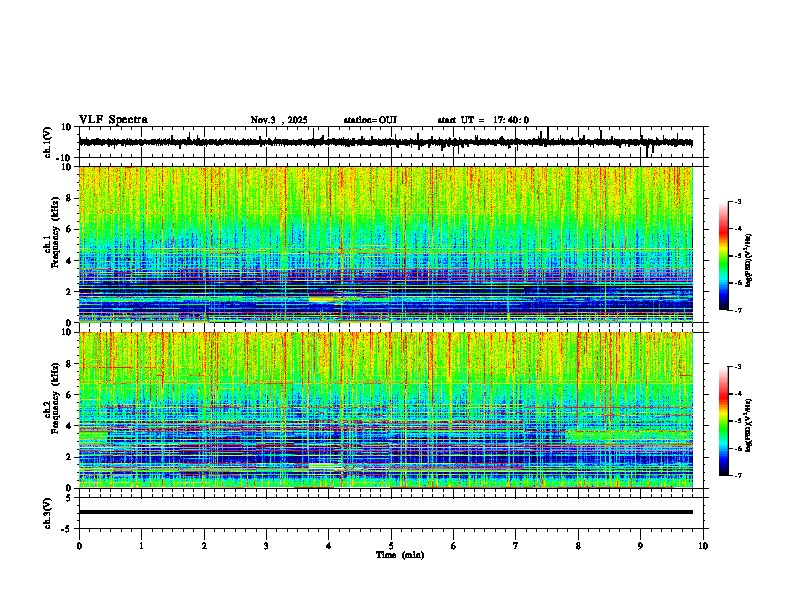Click the ch.2 color bar "-6" label
792x612 pixels.
(737, 448)
